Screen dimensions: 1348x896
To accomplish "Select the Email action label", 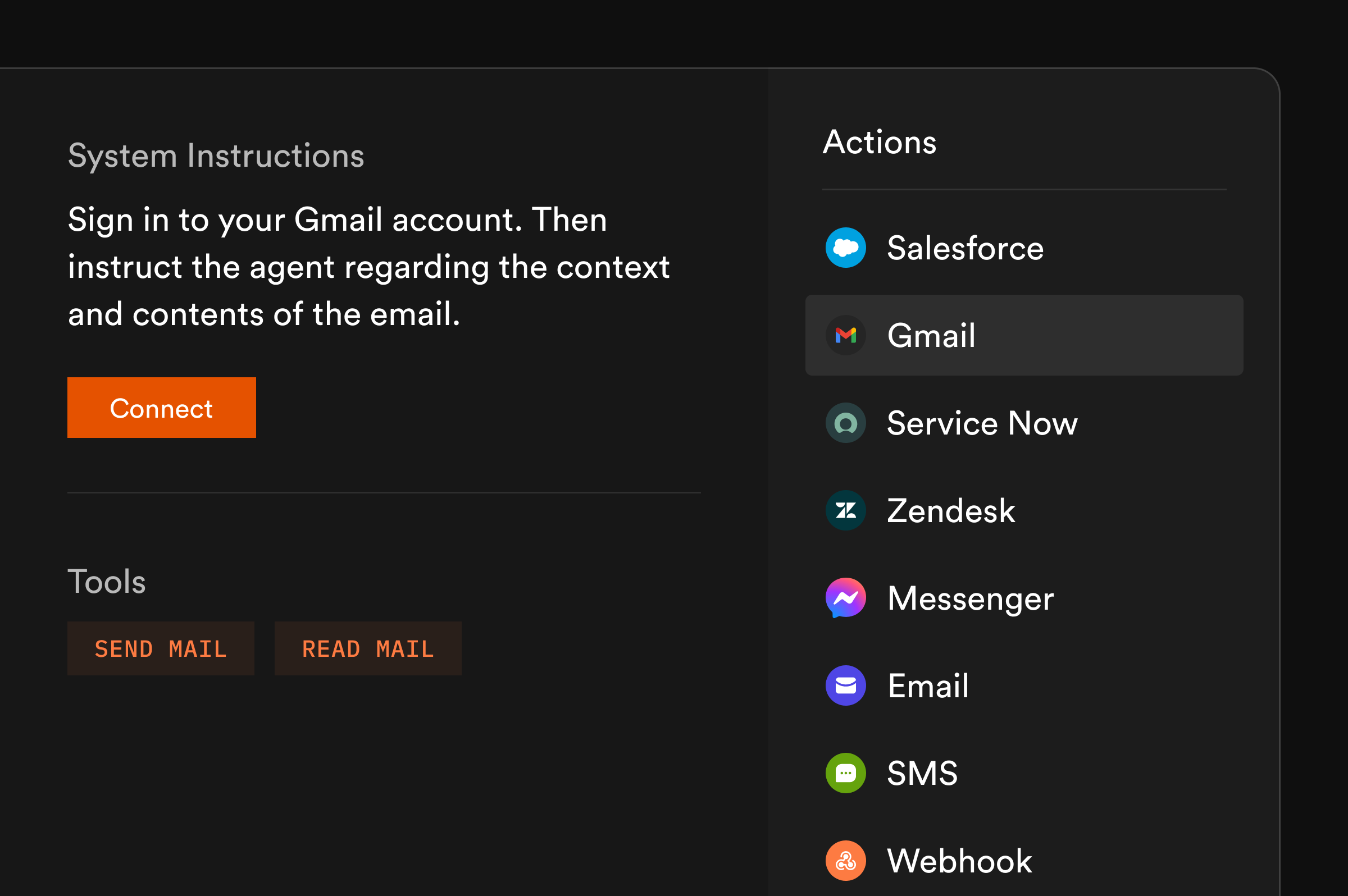I will (x=928, y=685).
